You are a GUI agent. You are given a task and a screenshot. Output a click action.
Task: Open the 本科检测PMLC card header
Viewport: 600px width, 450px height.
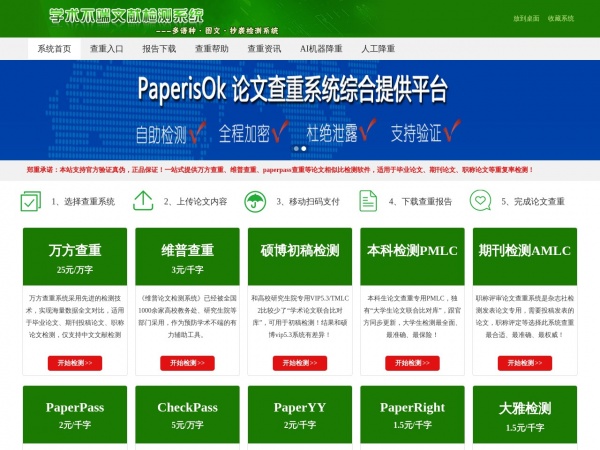click(x=412, y=257)
